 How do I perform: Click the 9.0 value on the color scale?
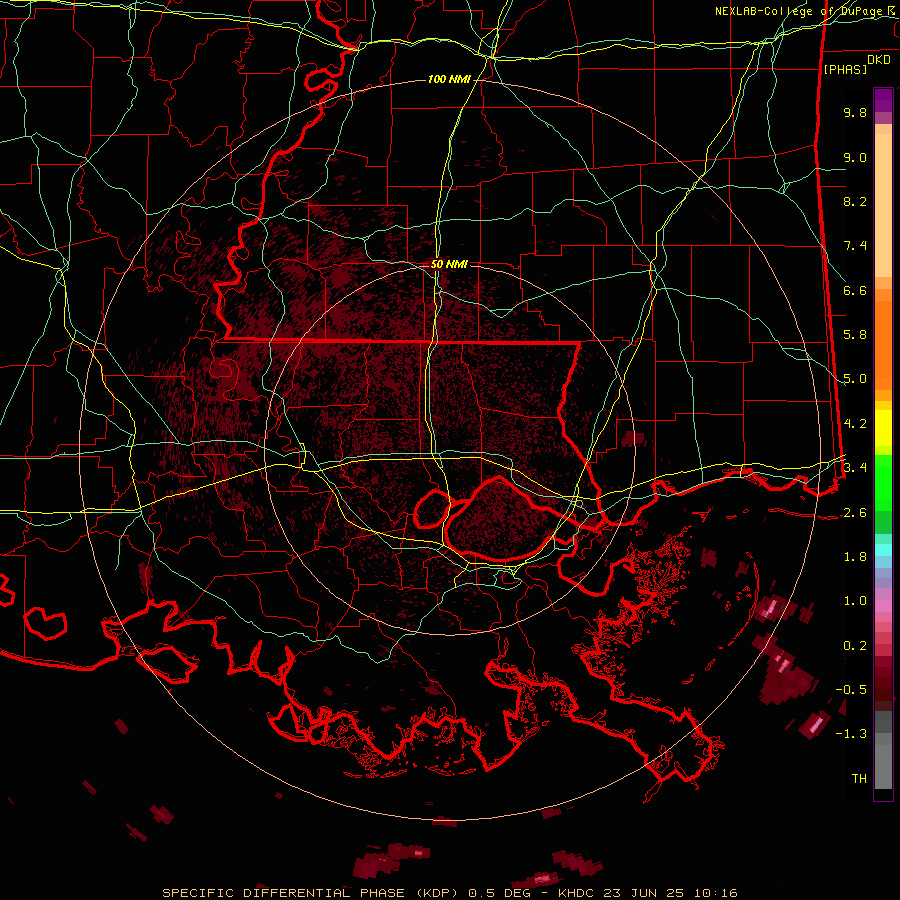pyautogui.click(x=855, y=157)
